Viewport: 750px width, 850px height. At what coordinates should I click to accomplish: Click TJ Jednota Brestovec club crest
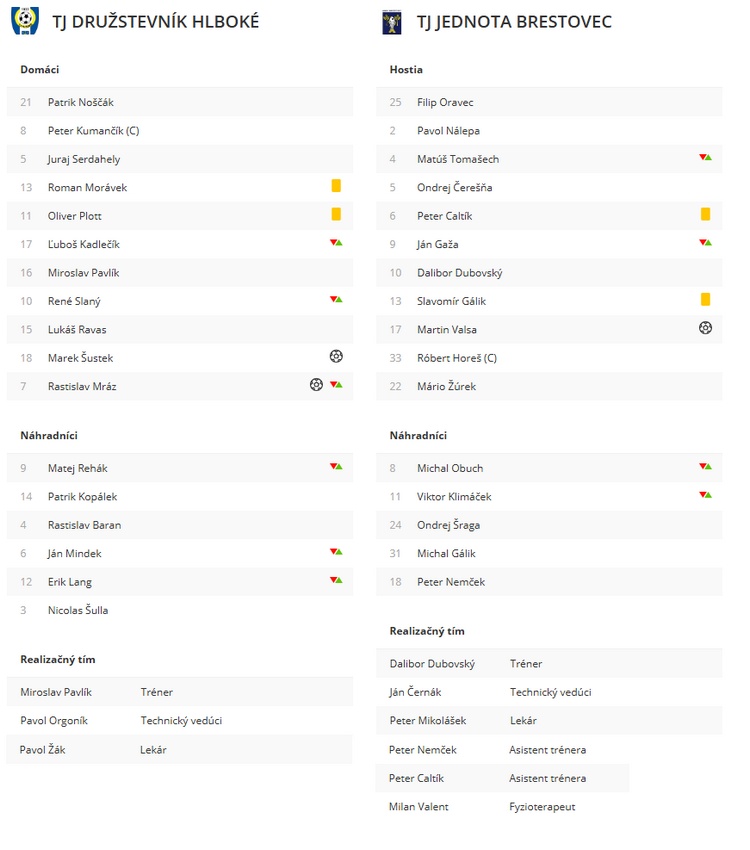(x=392, y=22)
